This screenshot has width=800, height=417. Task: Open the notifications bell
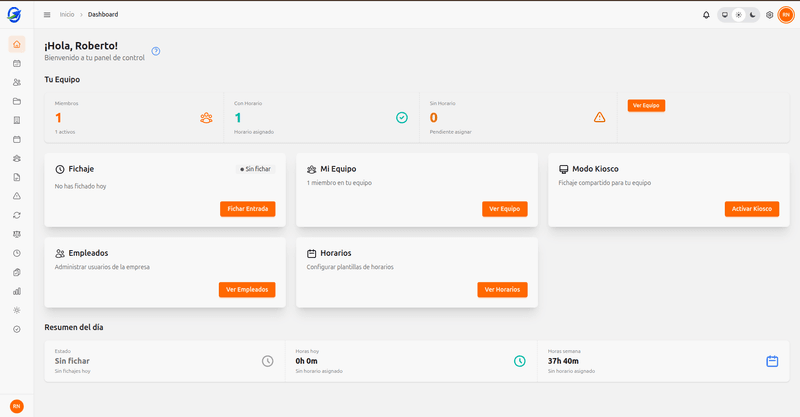(706, 15)
